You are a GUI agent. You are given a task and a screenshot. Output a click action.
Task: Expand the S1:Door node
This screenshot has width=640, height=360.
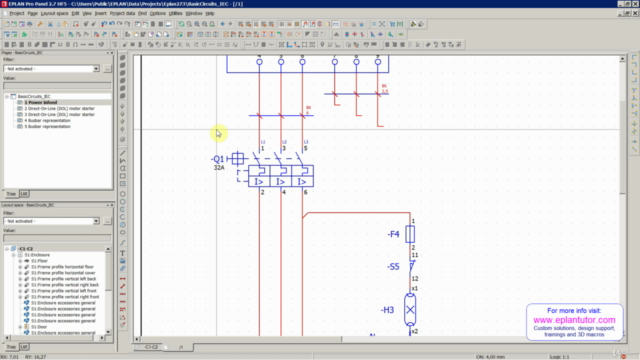pos(20,327)
